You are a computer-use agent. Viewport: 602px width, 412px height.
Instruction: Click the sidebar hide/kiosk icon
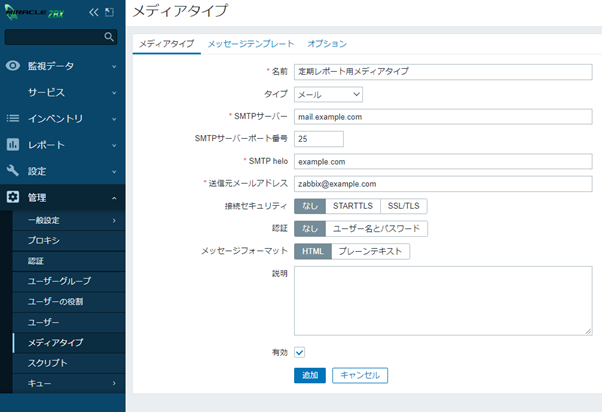pyautogui.click(x=109, y=12)
